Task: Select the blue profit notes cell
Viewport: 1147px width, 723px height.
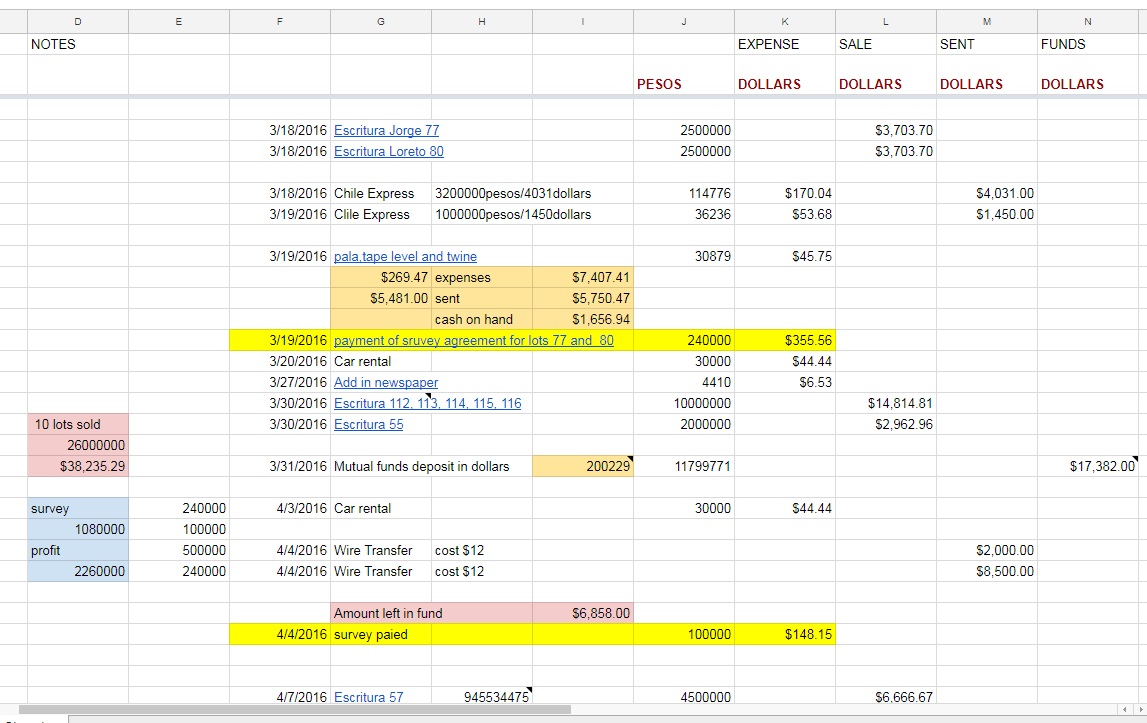Action: 78,550
